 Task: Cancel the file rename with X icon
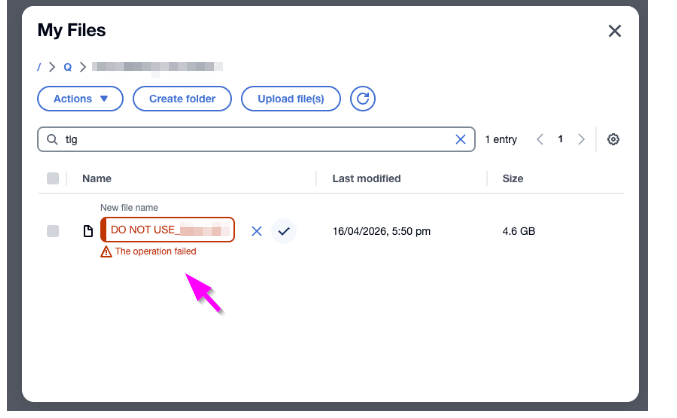tap(256, 231)
